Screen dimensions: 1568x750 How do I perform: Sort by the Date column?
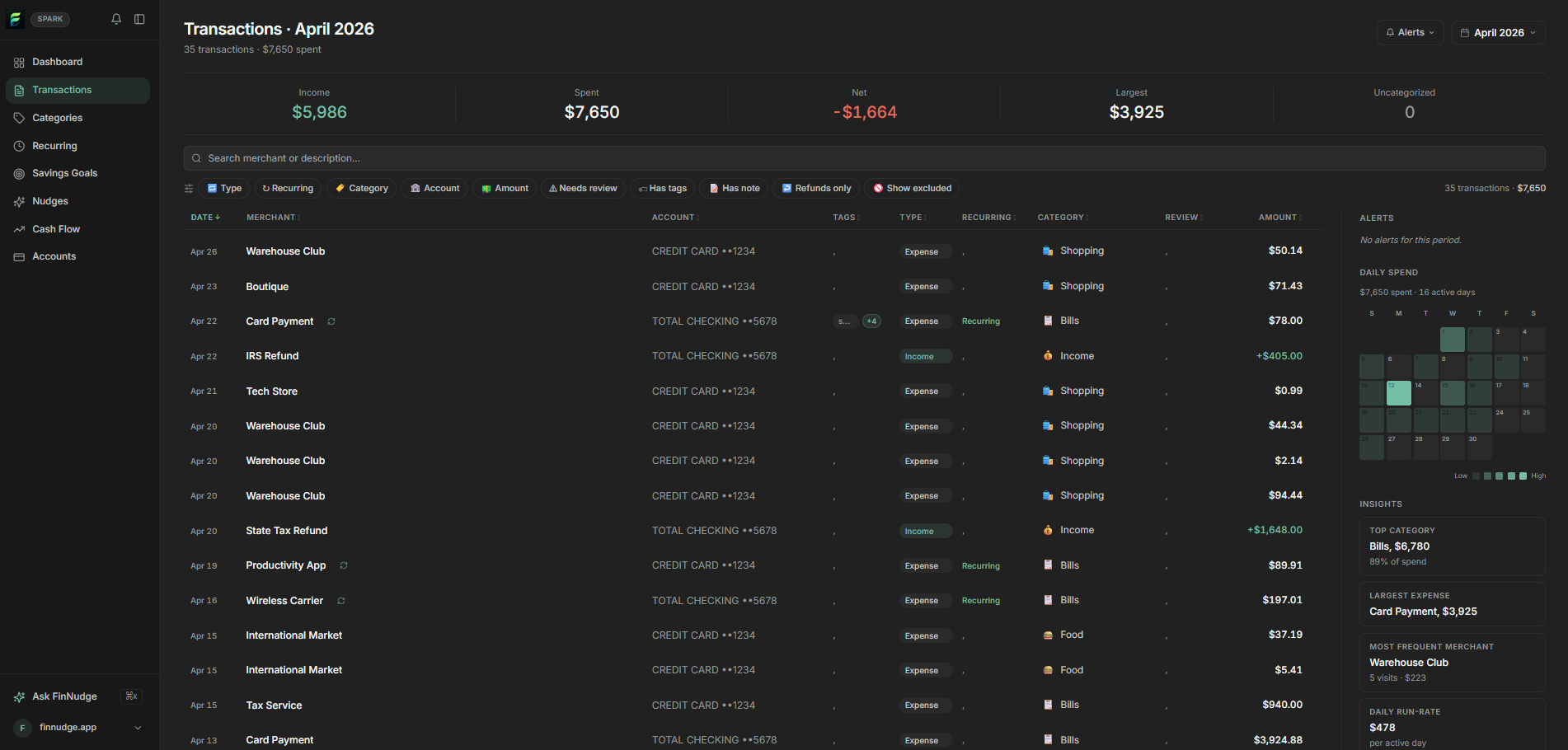(205, 218)
